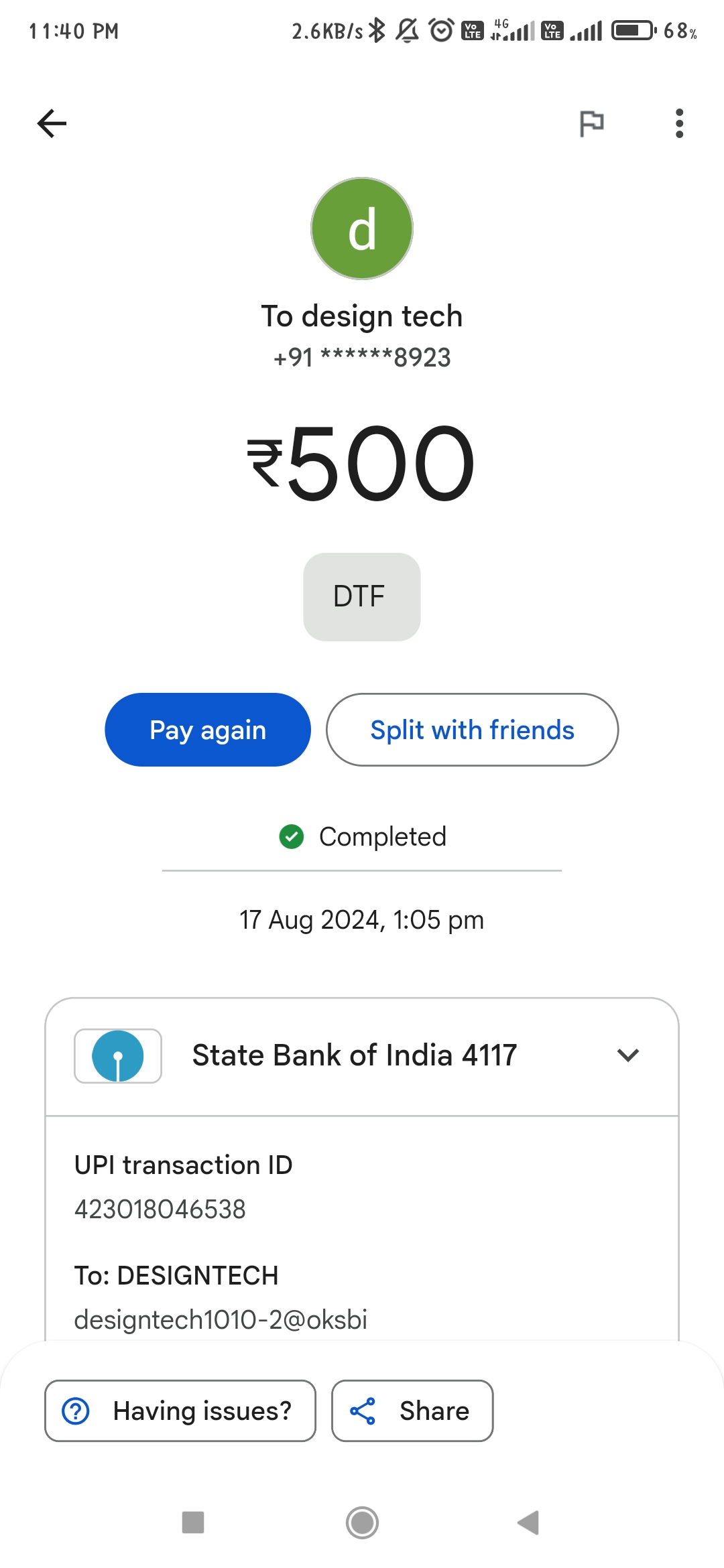Tap the question mark help icon
This screenshot has width=724, height=1568.
coord(76,1411)
